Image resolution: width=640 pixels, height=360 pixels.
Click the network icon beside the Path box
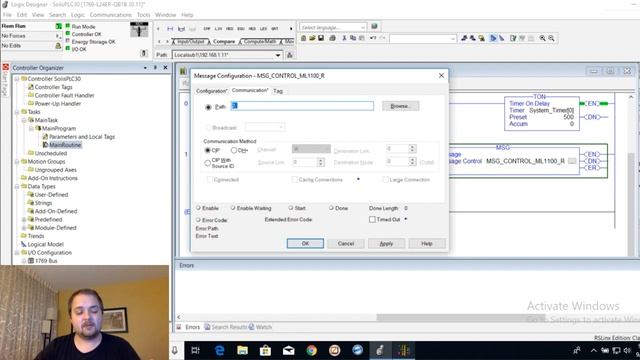[290, 55]
